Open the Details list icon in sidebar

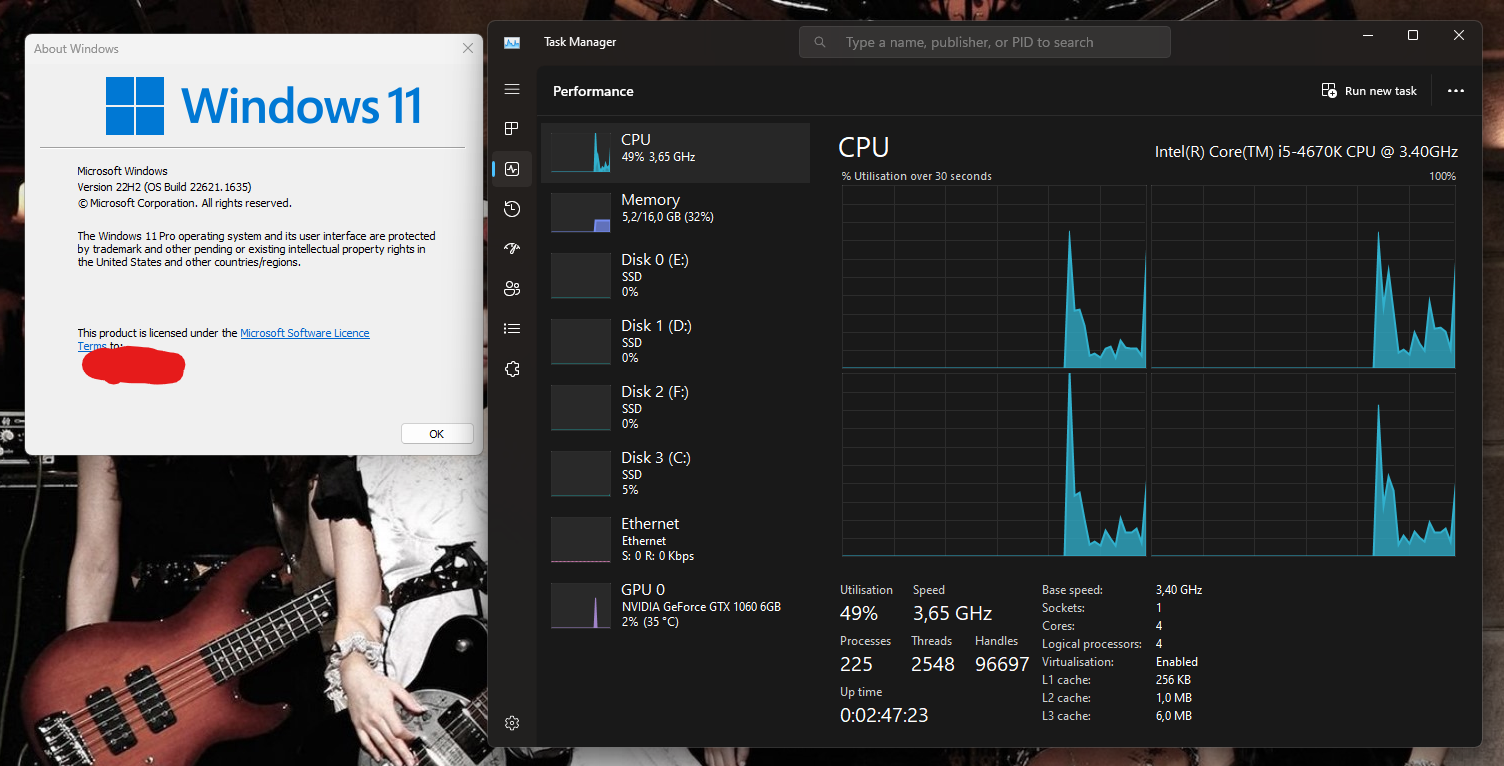512,328
